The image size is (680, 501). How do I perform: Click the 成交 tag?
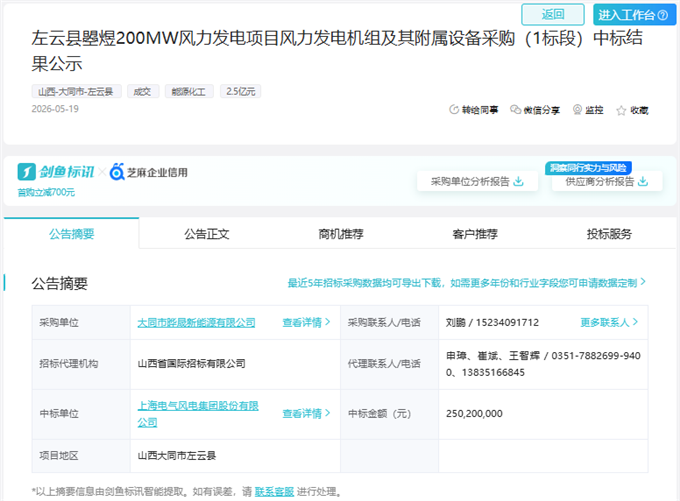click(x=143, y=92)
